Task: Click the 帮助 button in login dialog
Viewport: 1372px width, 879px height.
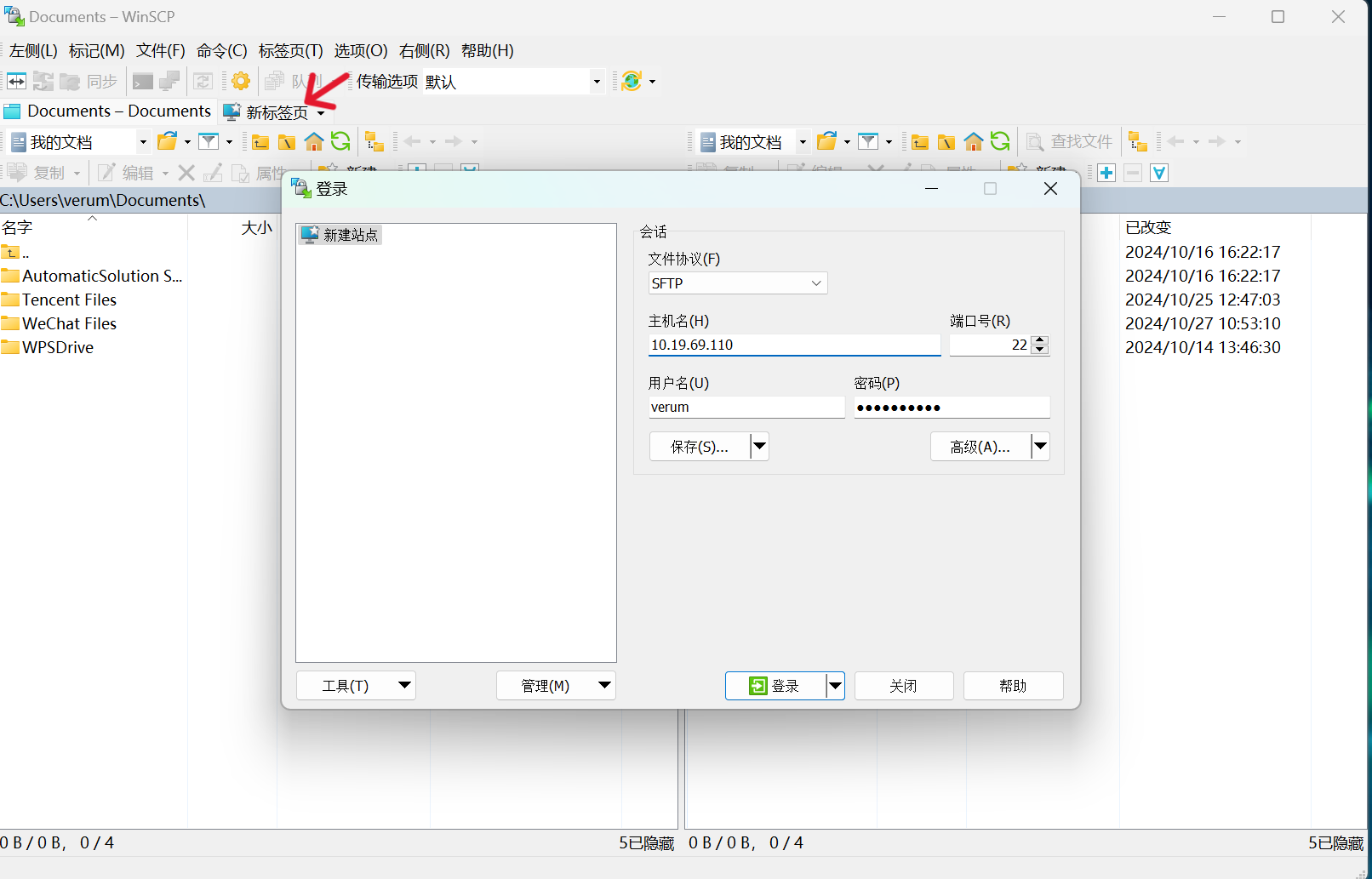Action: (1013, 686)
